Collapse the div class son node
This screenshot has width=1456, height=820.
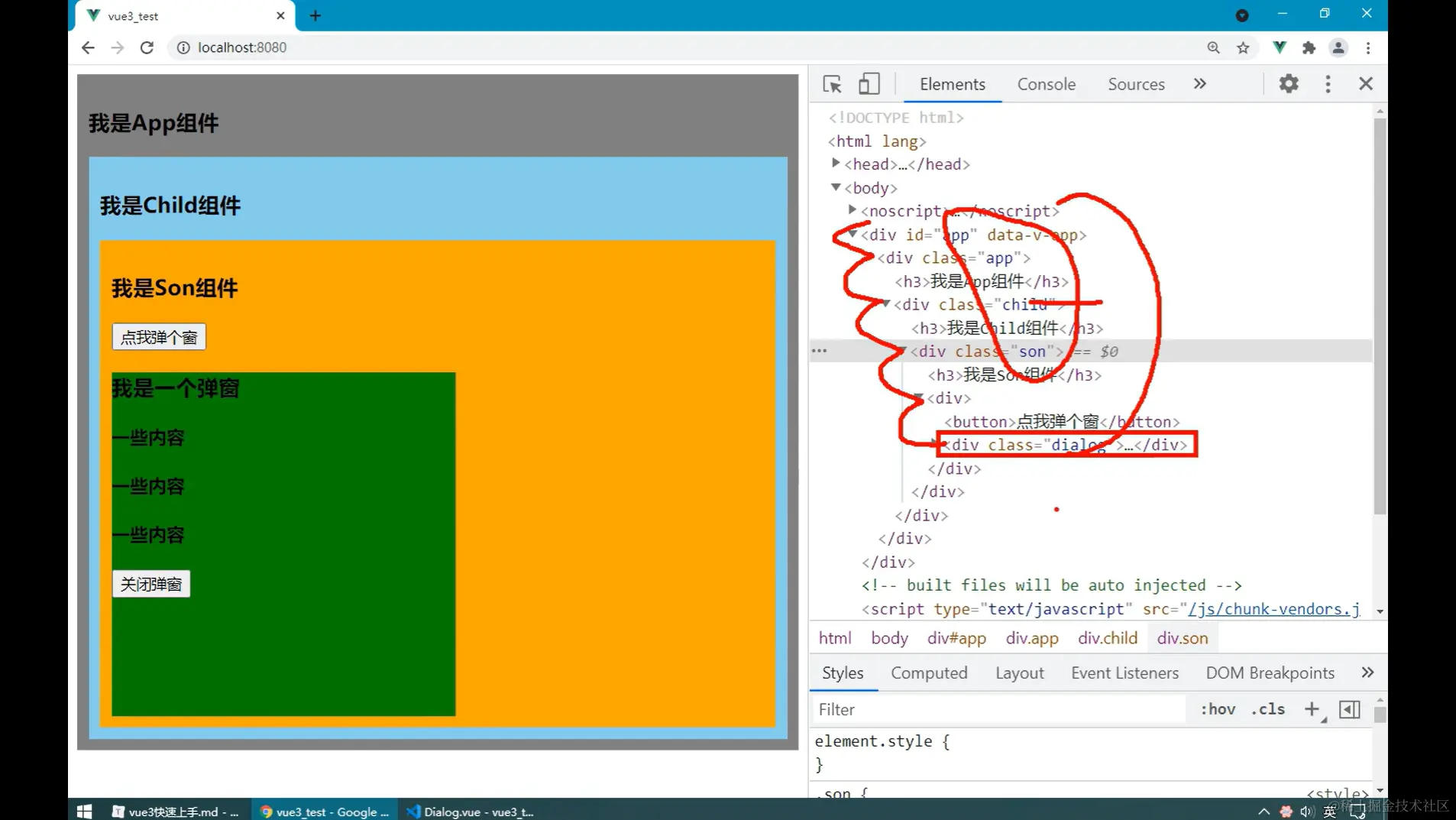coord(902,351)
